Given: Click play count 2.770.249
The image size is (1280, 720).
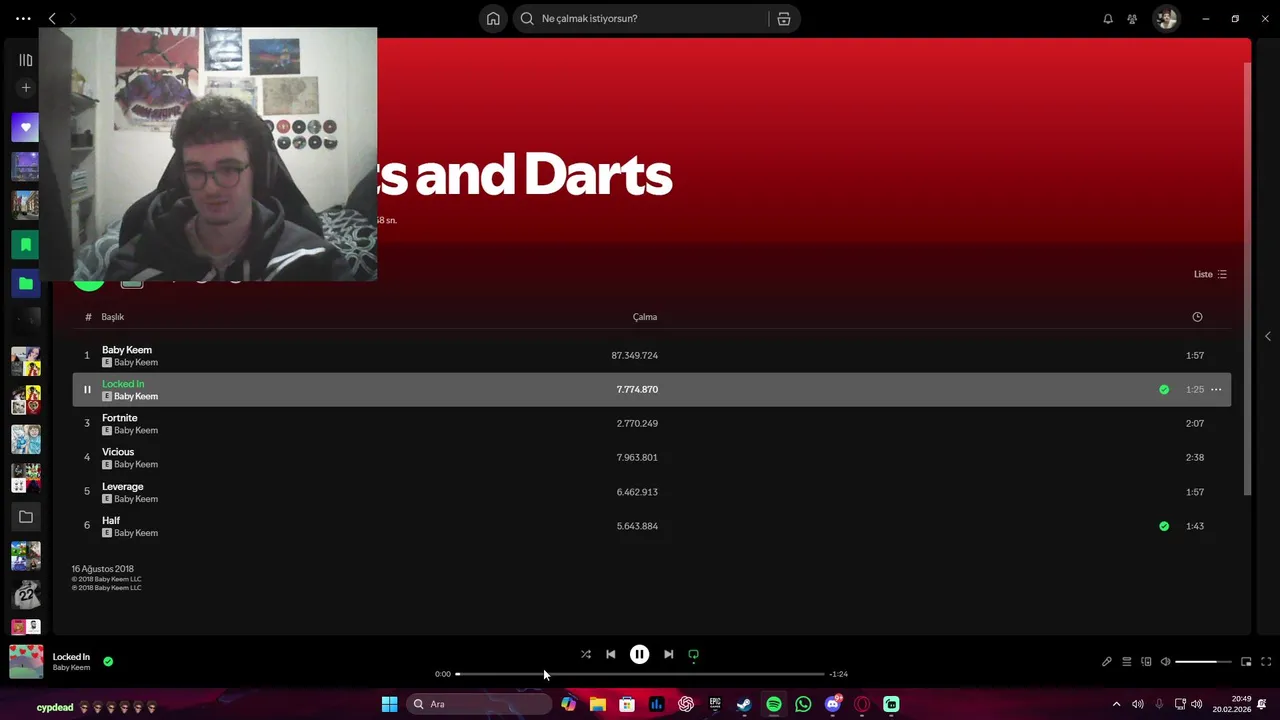Looking at the screenshot, I should click(637, 423).
